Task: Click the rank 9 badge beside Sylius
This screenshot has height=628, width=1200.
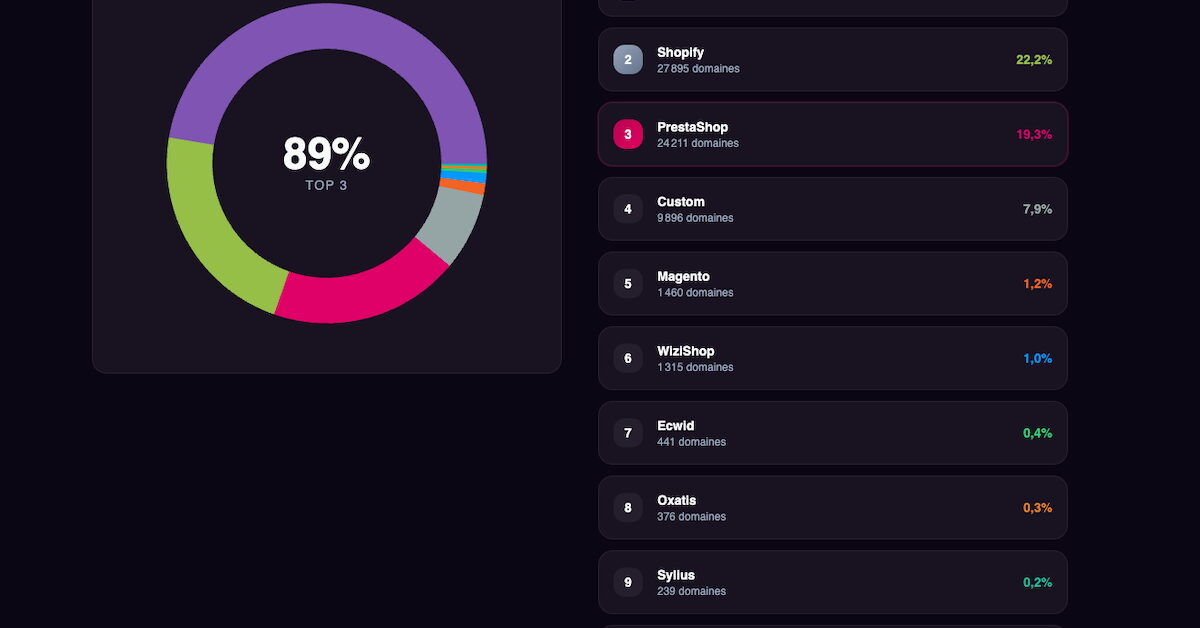Action: click(628, 582)
